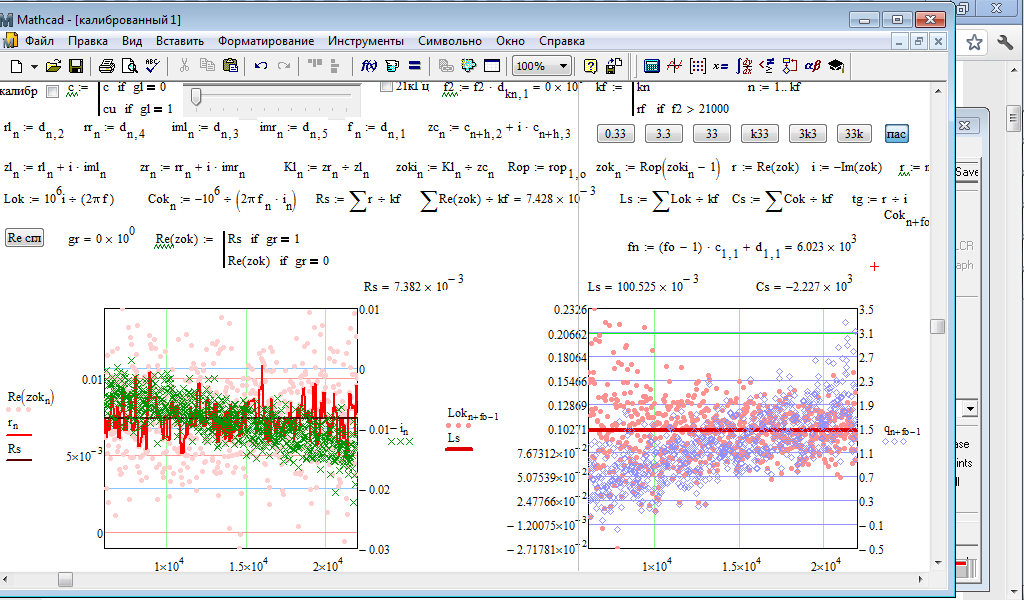Open the Vector and Matrix palette
Screen dimensions: 1024x600
[x=697, y=66]
